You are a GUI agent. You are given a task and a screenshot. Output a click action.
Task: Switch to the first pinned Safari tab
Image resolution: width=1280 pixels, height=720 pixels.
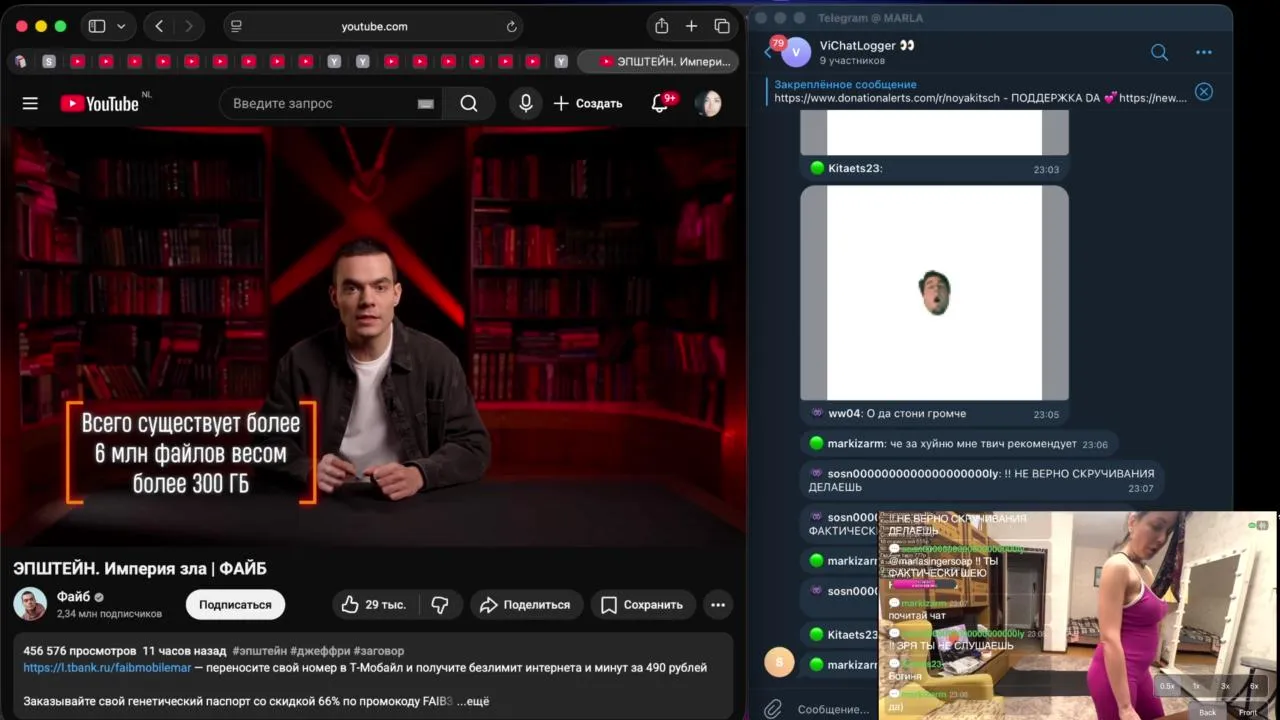pyautogui.click(x=20, y=61)
